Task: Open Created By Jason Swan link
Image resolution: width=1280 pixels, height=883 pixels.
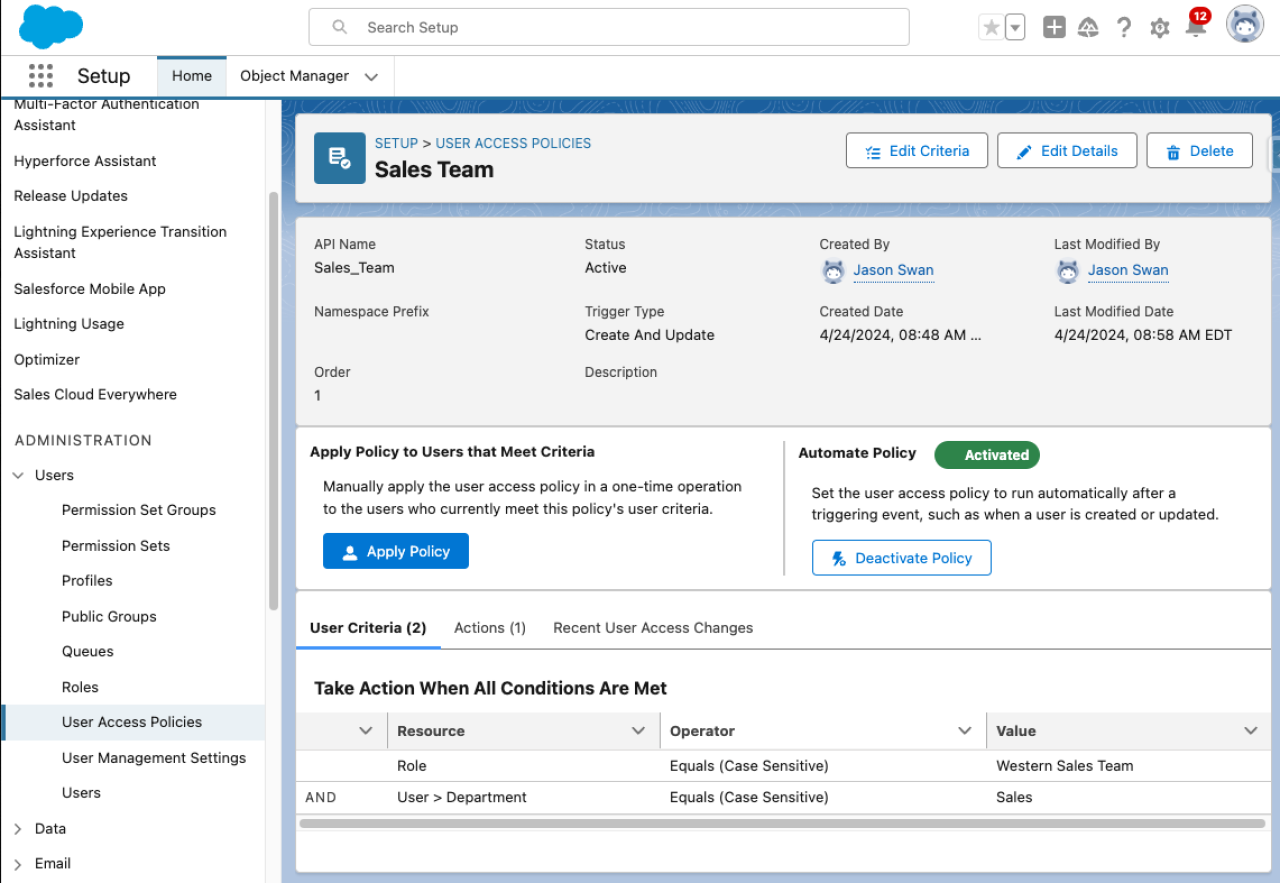Action: 893,270
